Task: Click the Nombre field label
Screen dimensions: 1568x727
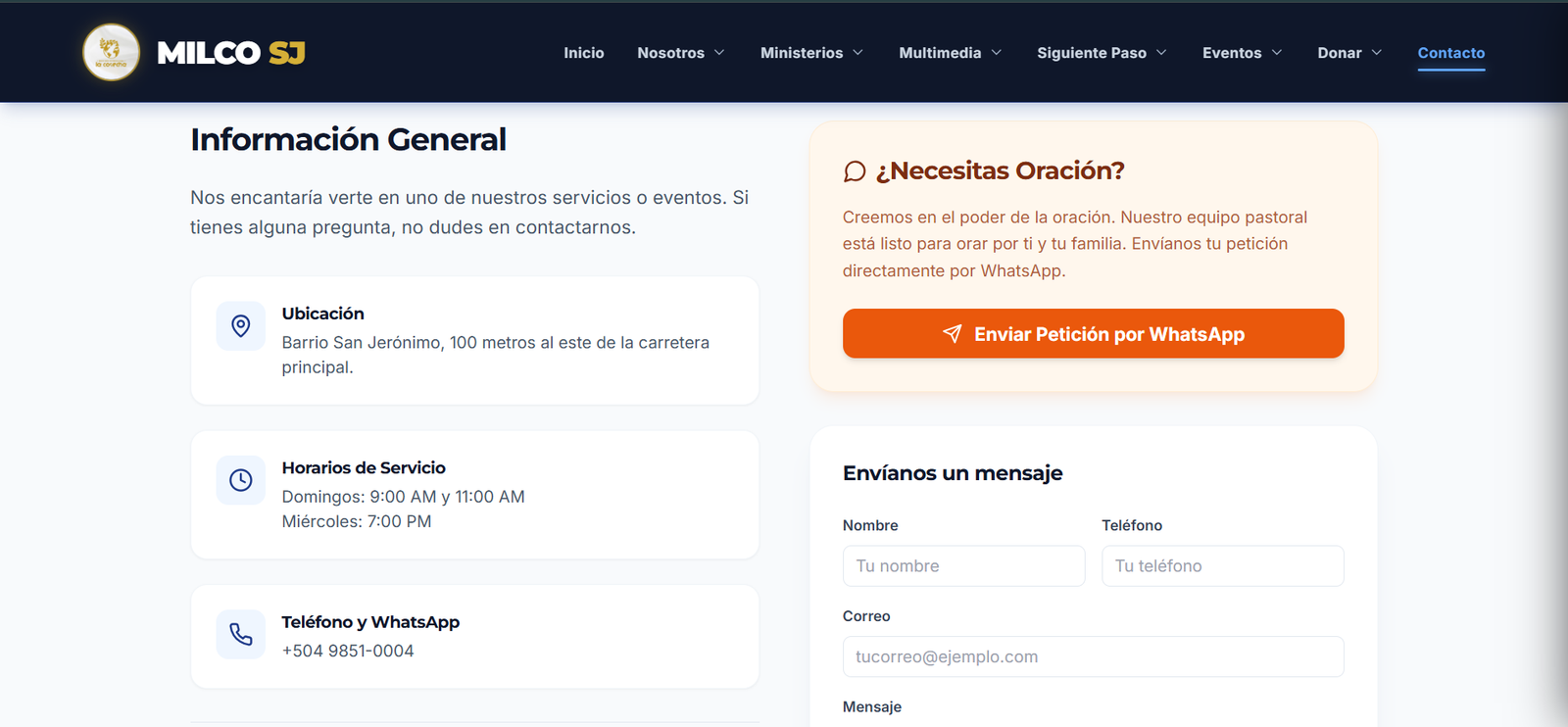Action: (870, 525)
